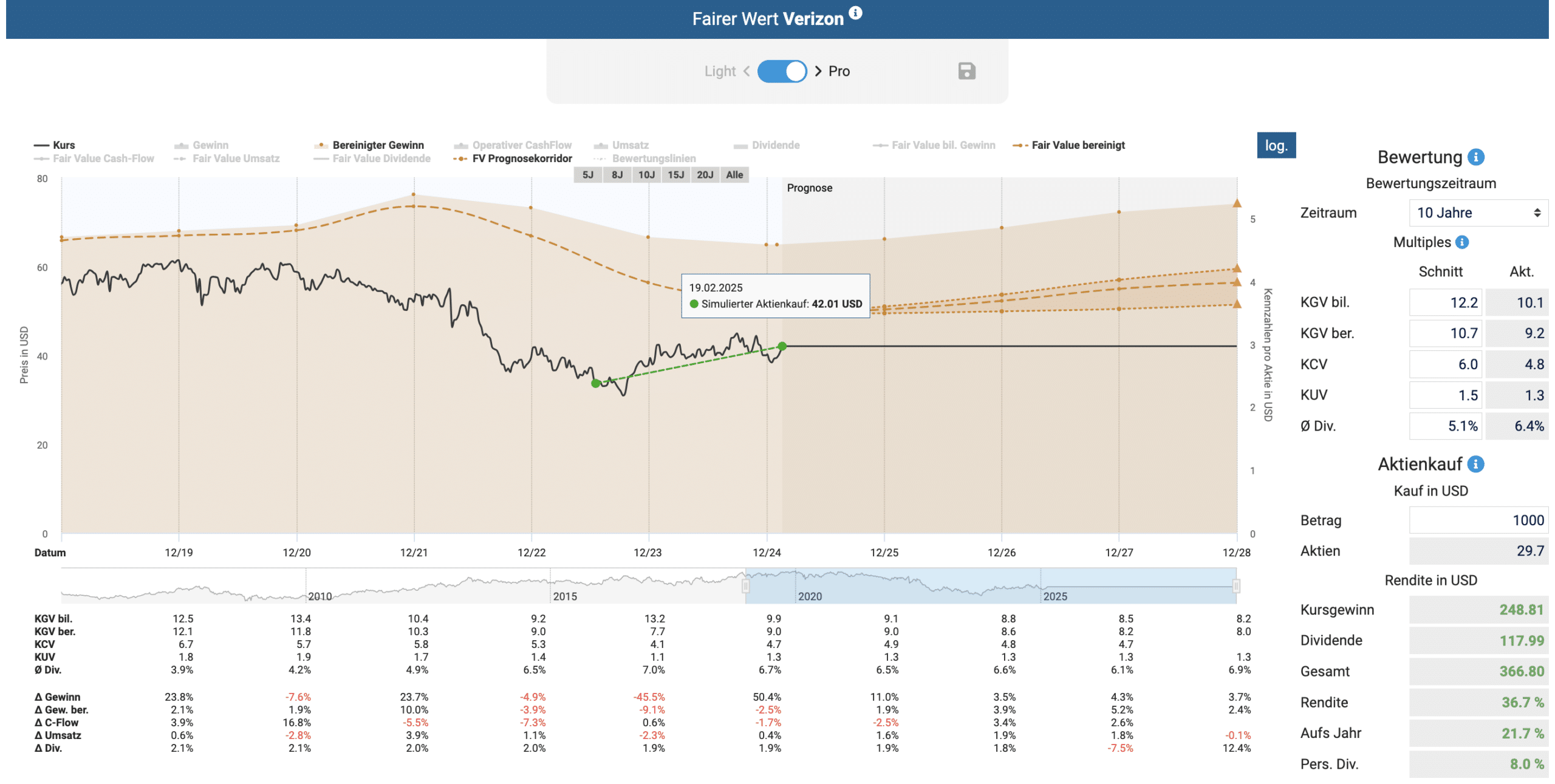Select the 5J time range
1555x784 pixels.
pos(588,175)
